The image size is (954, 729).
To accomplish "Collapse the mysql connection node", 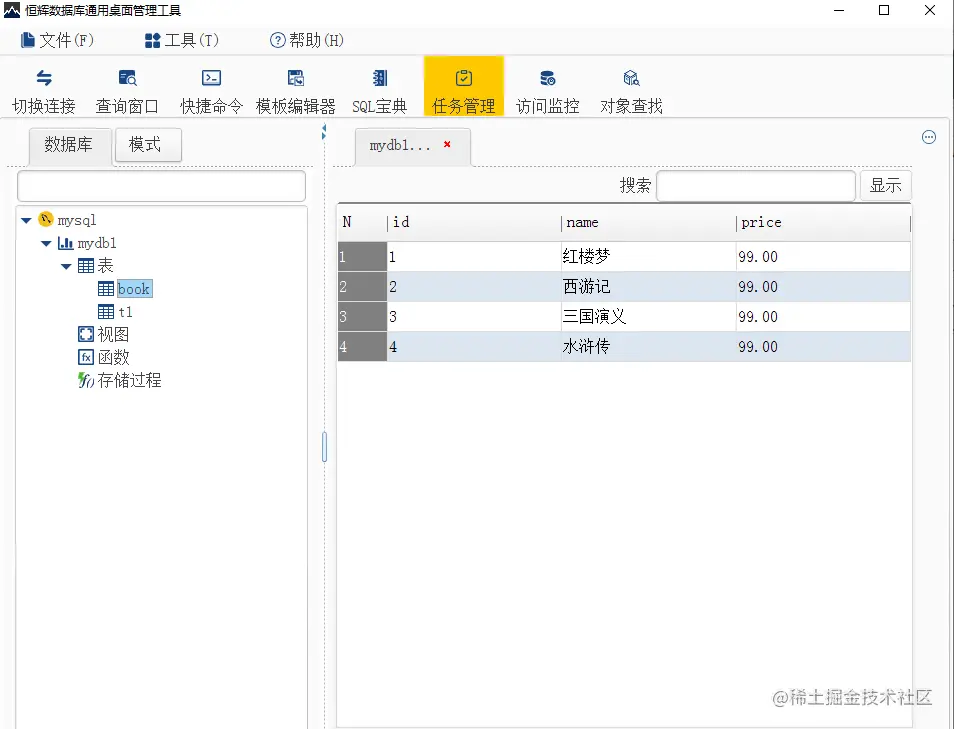I will (26, 220).
